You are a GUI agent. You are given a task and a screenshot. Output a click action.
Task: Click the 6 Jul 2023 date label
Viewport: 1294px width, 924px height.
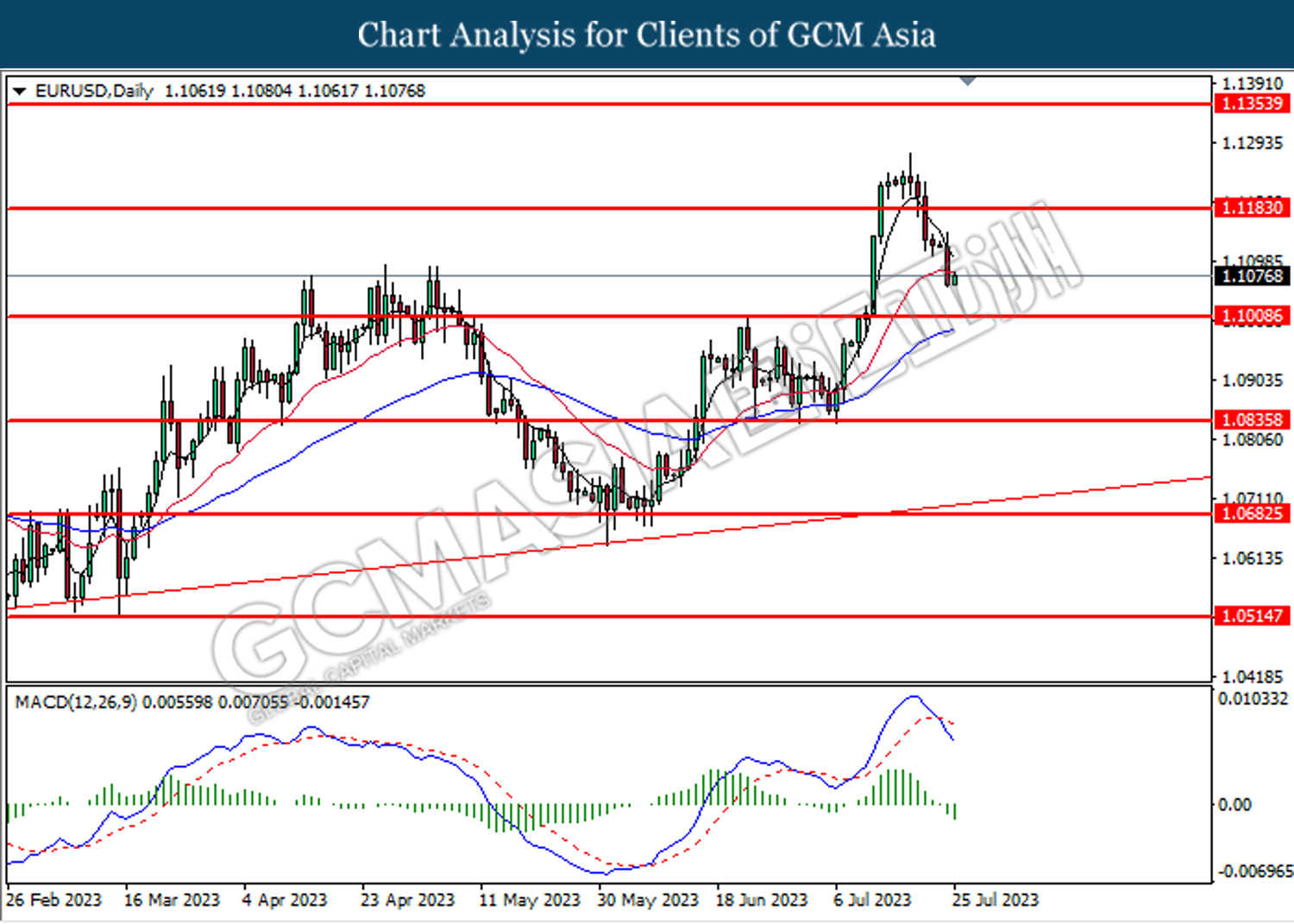point(872,900)
